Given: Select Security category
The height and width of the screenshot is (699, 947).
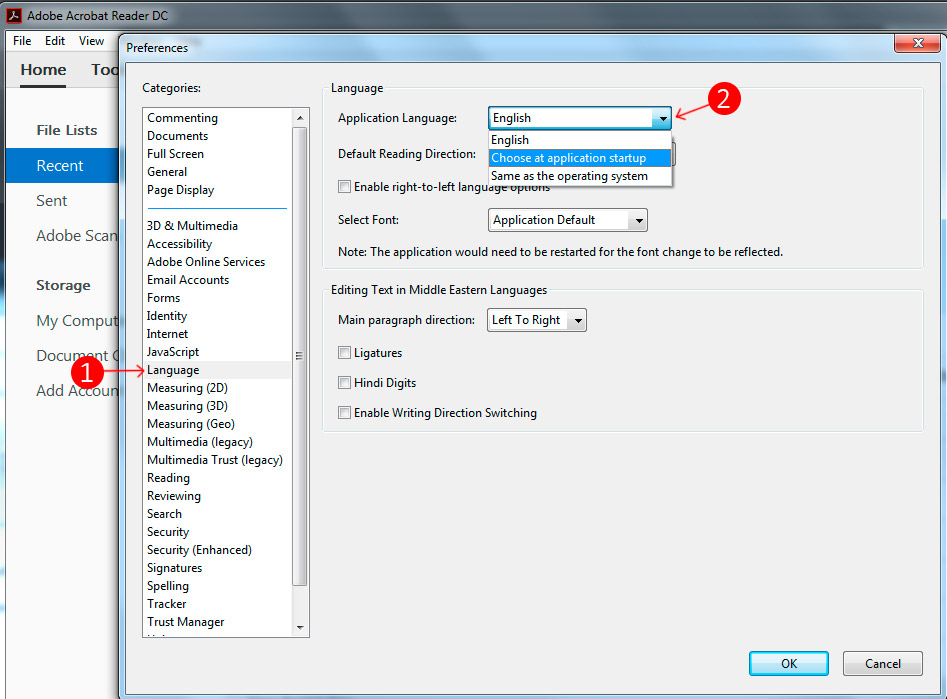Looking at the screenshot, I should pos(168,532).
